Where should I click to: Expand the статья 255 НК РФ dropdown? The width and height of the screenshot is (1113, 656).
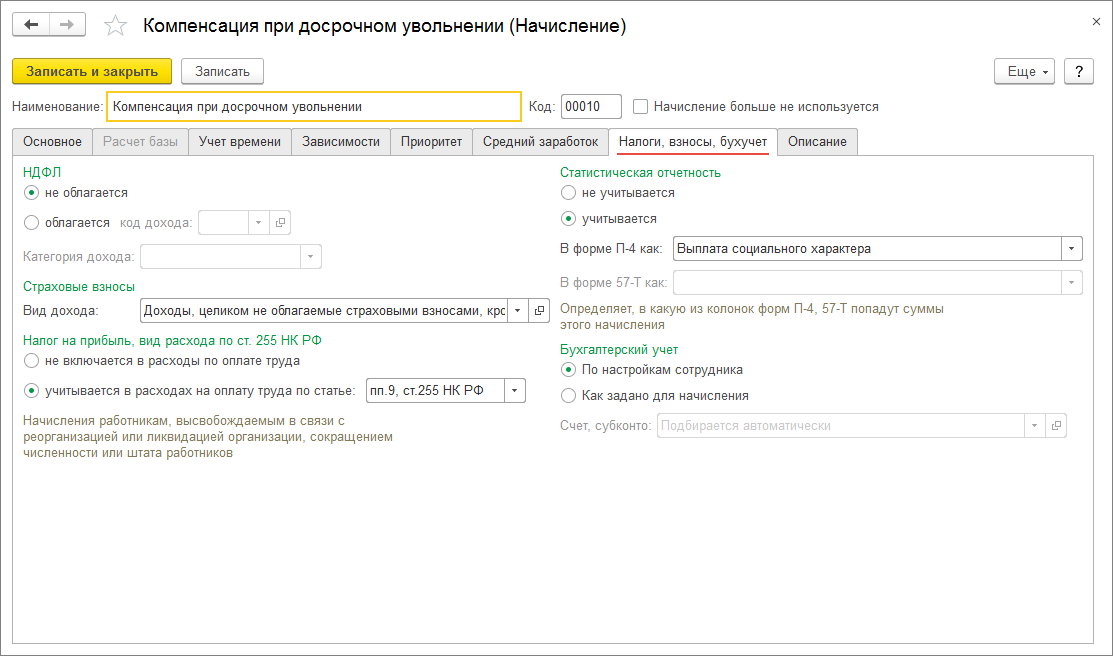(515, 391)
